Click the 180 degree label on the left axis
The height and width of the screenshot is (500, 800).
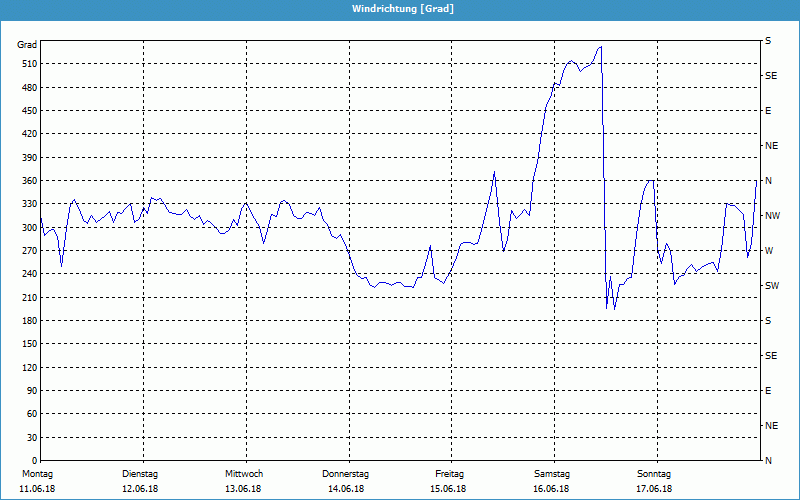tap(28, 321)
